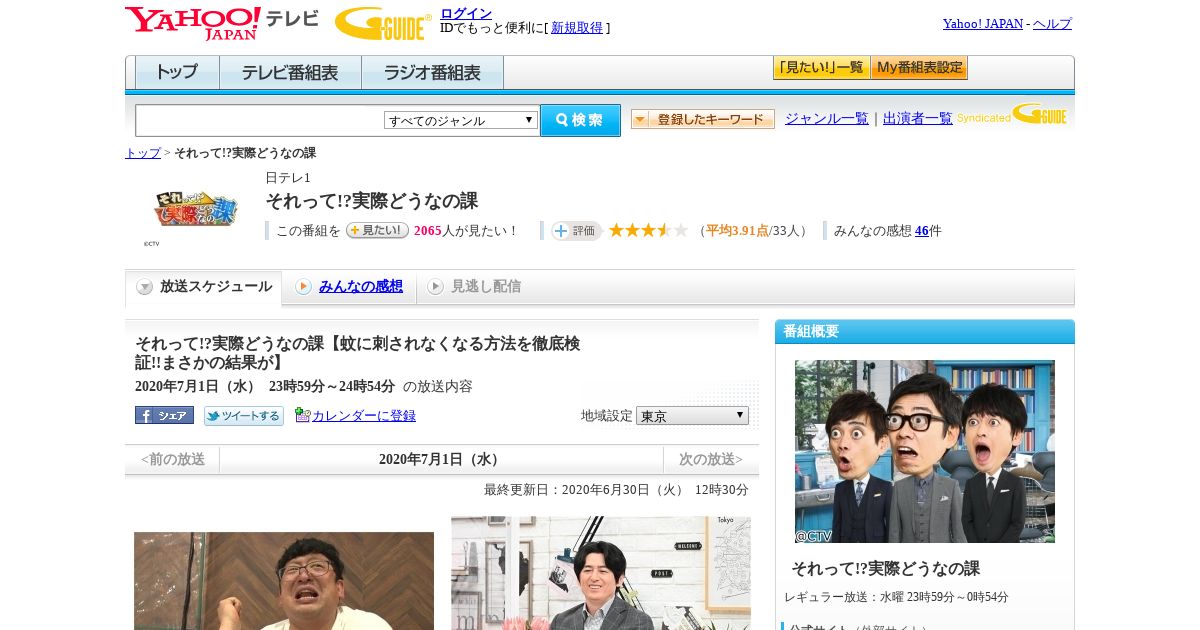
Task: Click the play arrow icon beside みんなの感想
Action: pos(303,287)
